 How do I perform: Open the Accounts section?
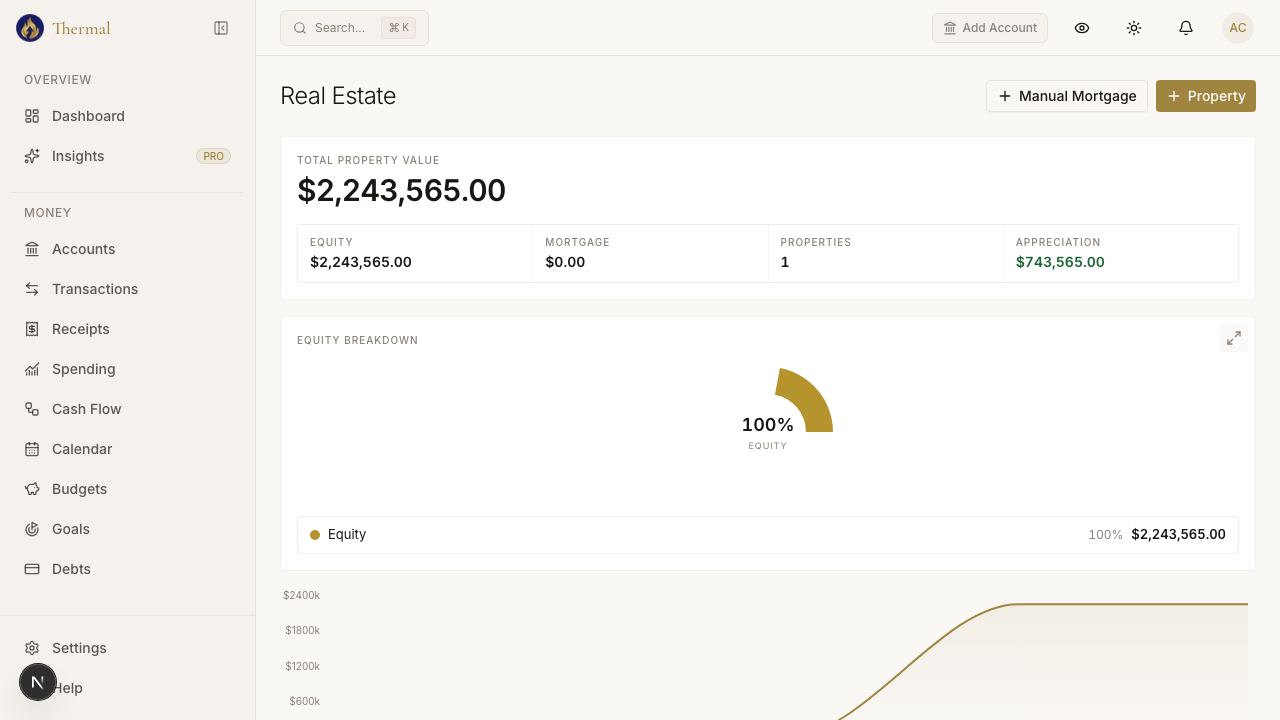(83, 249)
